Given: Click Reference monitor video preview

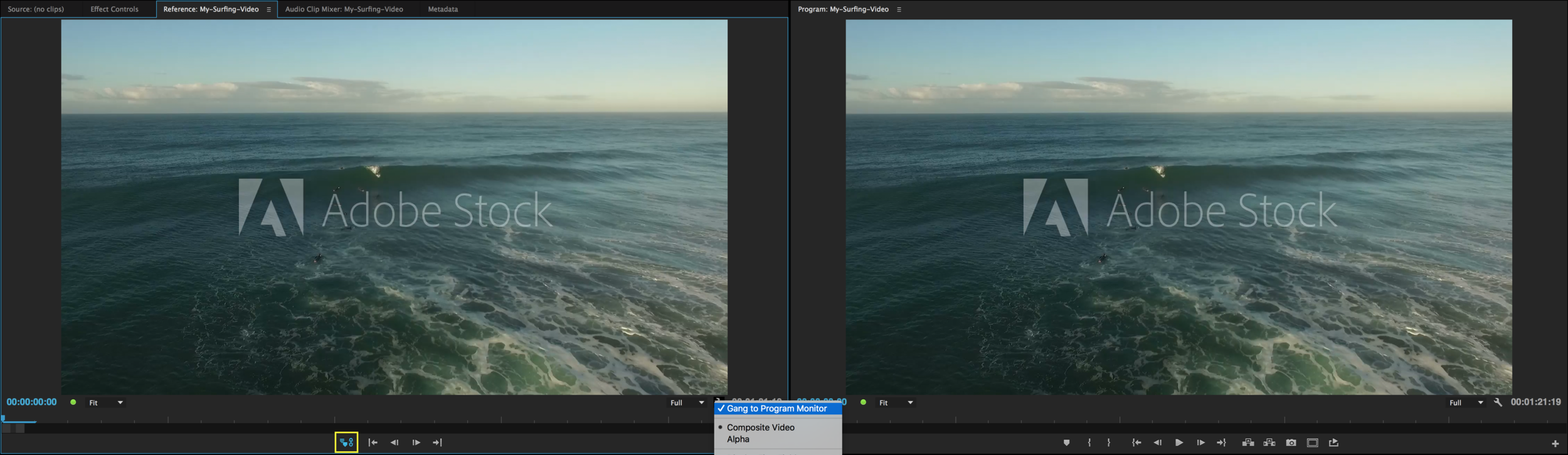Looking at the screenshot, I should [394, 207].
